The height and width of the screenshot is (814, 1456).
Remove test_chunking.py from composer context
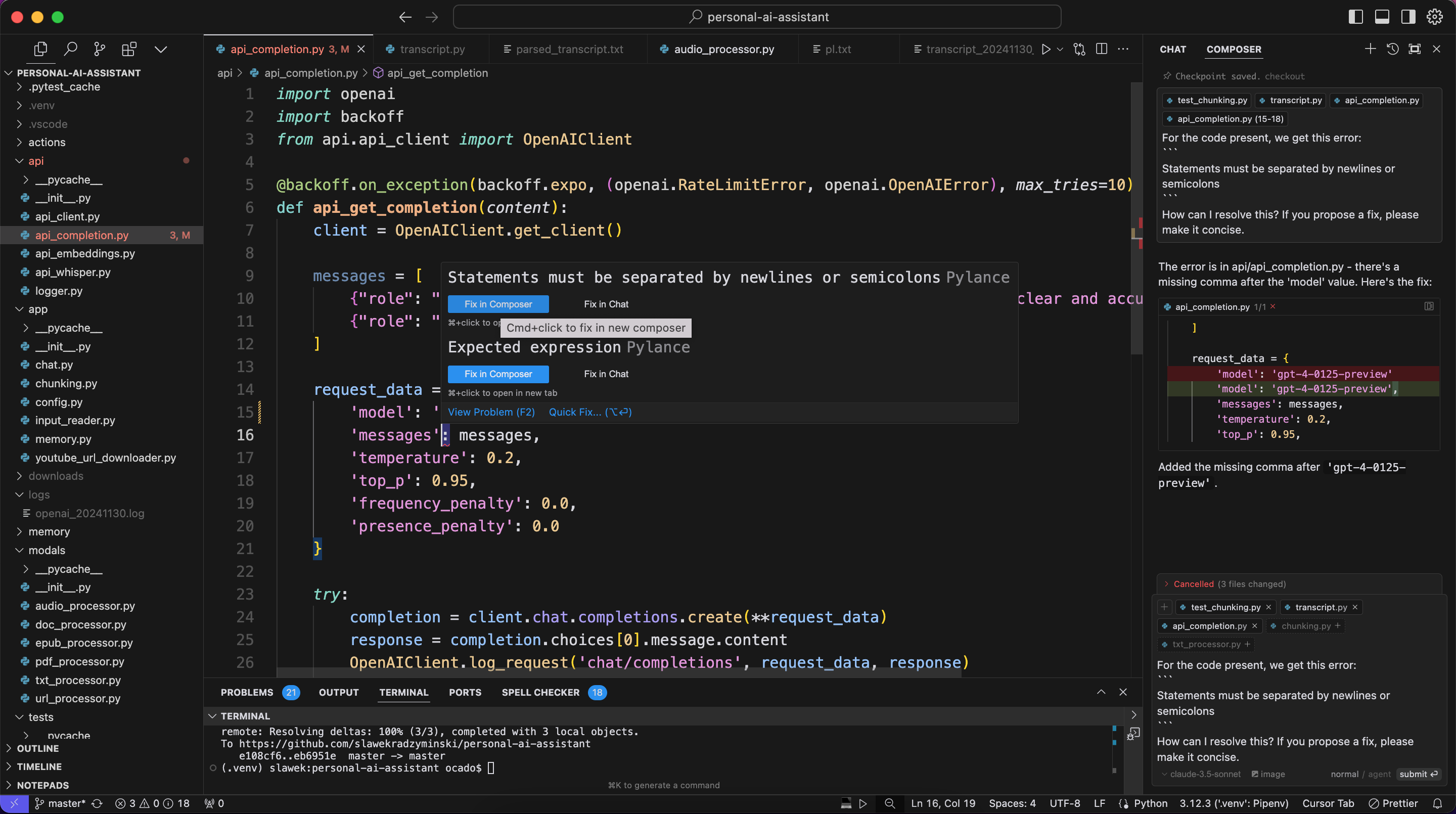[1268, 607]
